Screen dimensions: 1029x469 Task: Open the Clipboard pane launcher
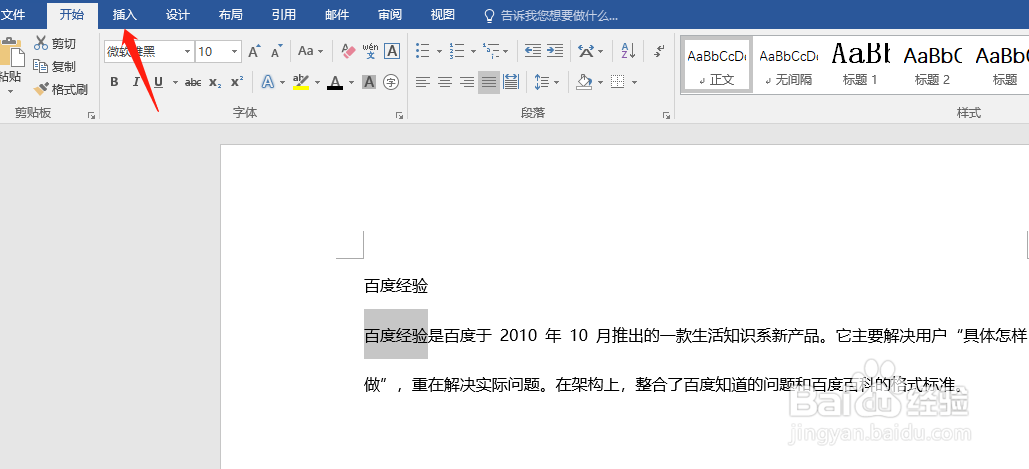pos(91,115)
